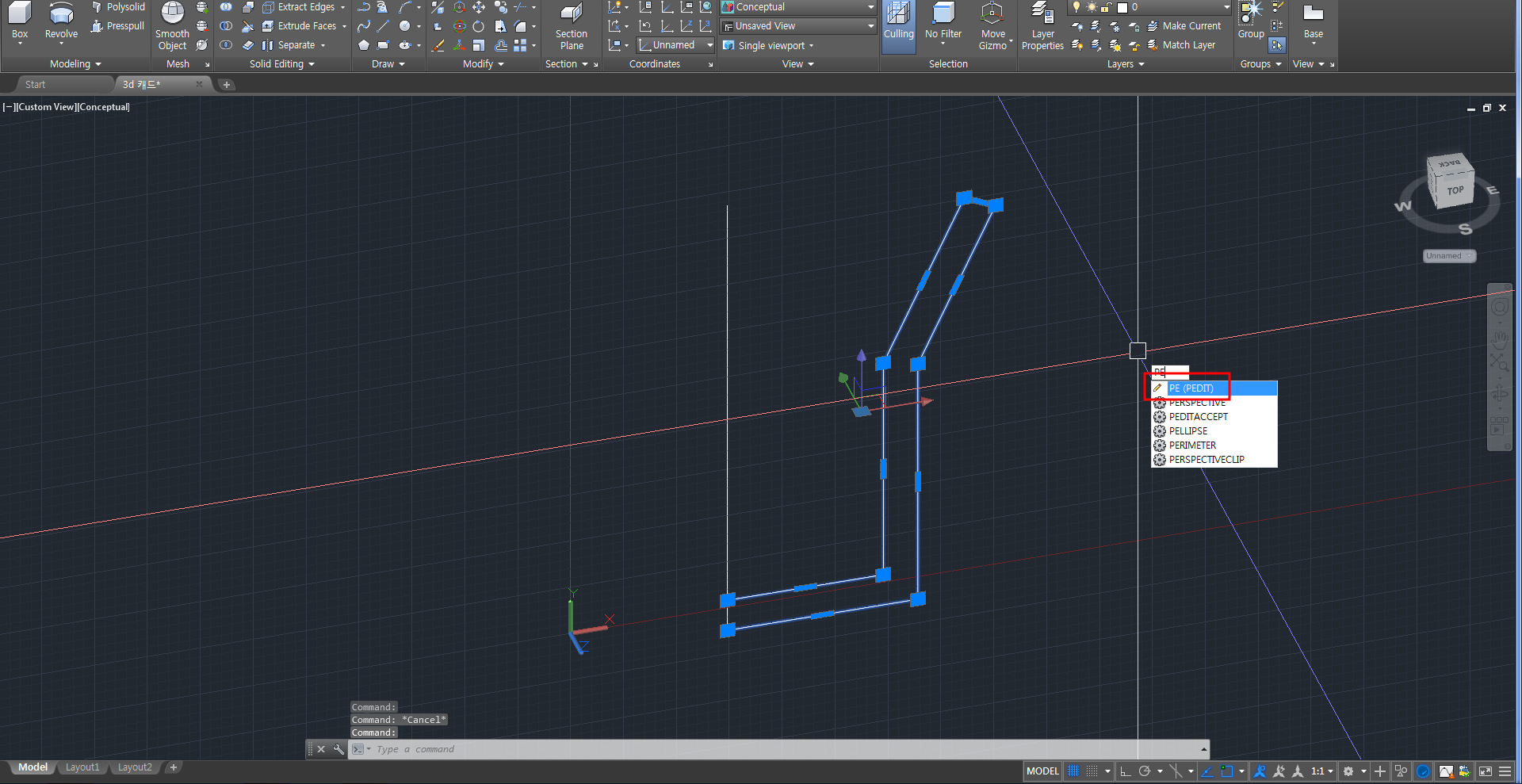Toggle hardware acceleration icon
The height and width of the screenshot is (784, 1522).
coord(1424,771)
